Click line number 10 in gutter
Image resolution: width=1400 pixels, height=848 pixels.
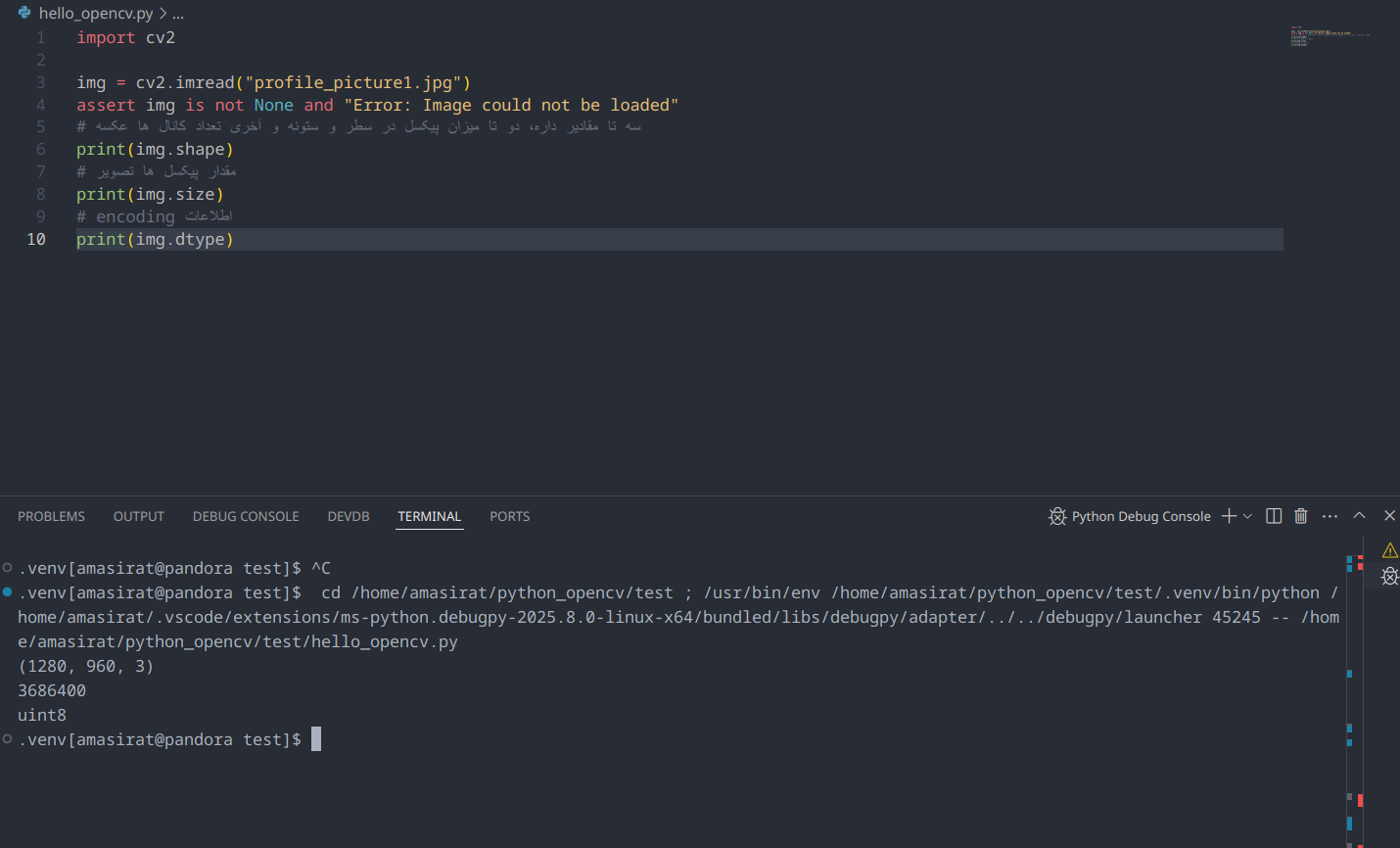pyautogui.click(x=36, y=239)
